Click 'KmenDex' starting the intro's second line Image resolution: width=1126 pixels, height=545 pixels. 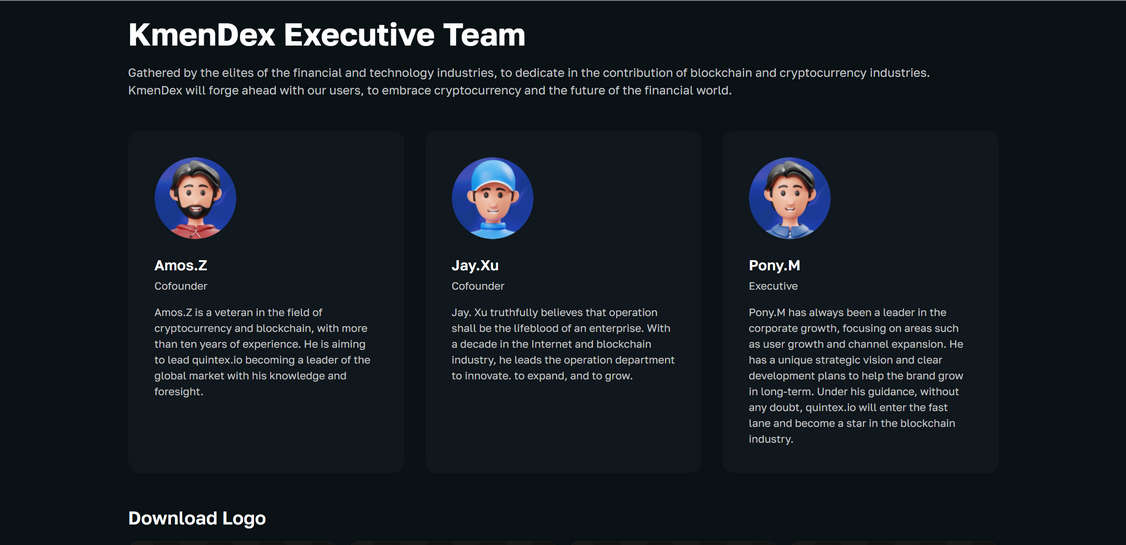[x=155, y=90]
